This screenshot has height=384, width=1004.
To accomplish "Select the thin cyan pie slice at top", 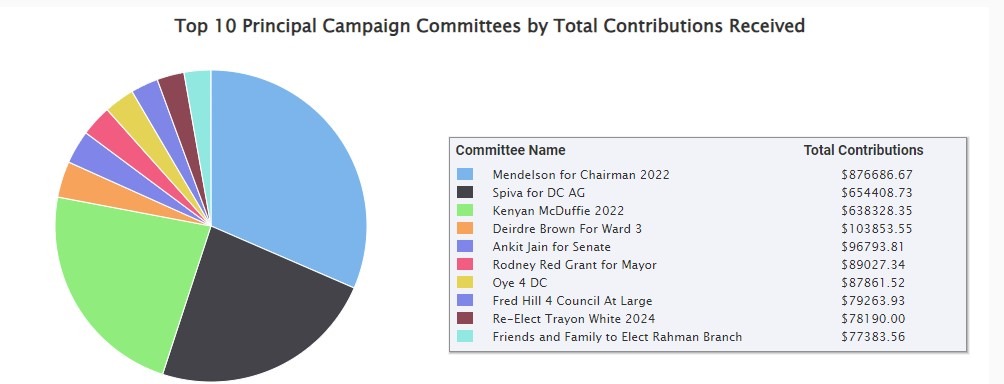I will coord(200,102).
